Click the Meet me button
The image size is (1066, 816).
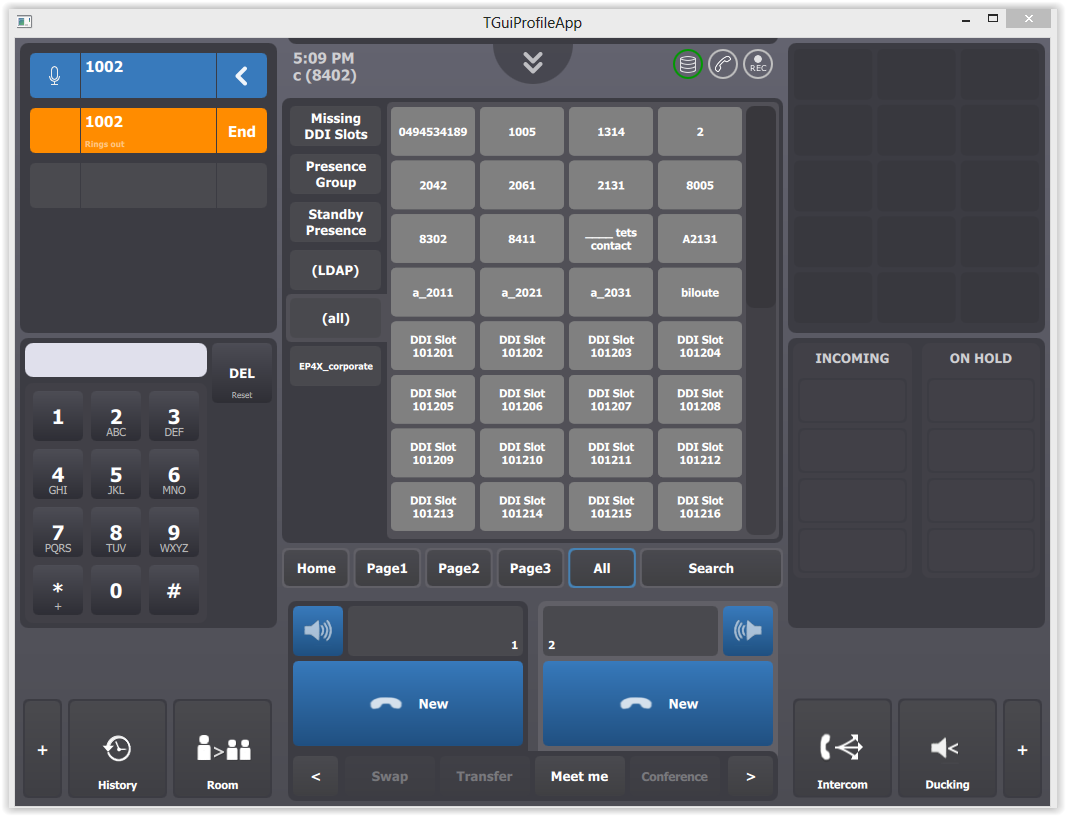tap(579, 777)
